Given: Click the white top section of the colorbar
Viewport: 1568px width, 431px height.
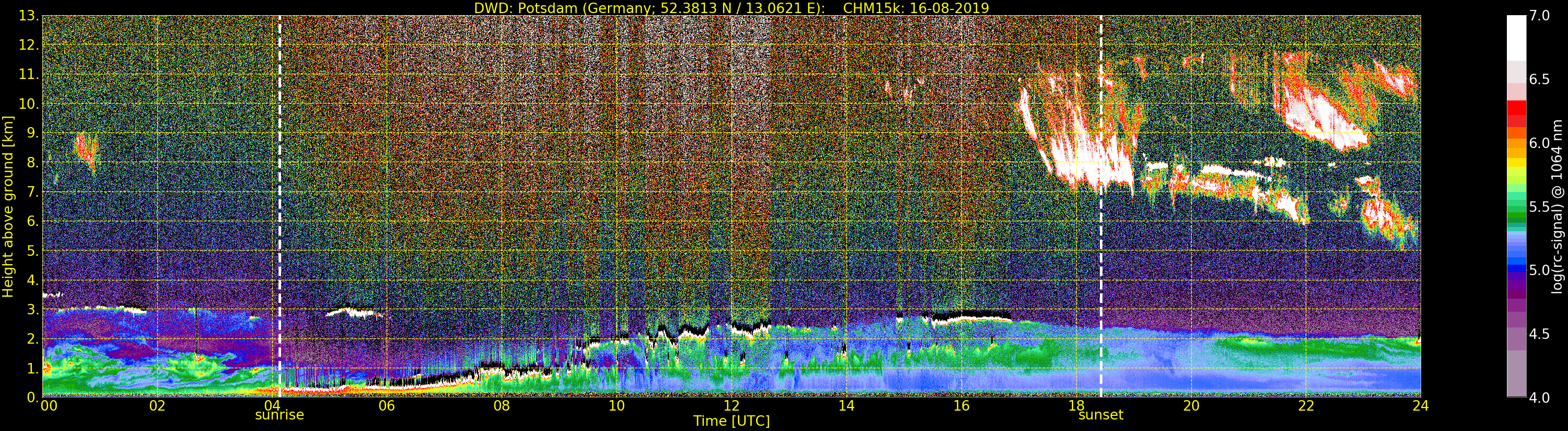Looking at the screenshot, I should 1516,37.
